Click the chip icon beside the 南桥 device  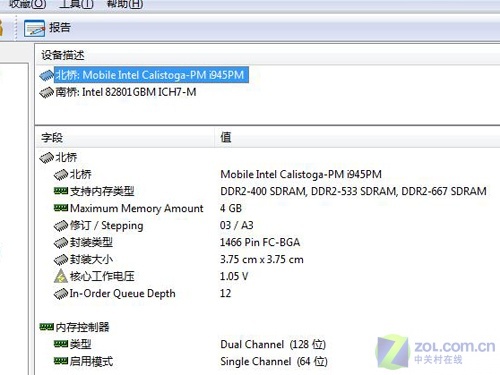point(46,92)
